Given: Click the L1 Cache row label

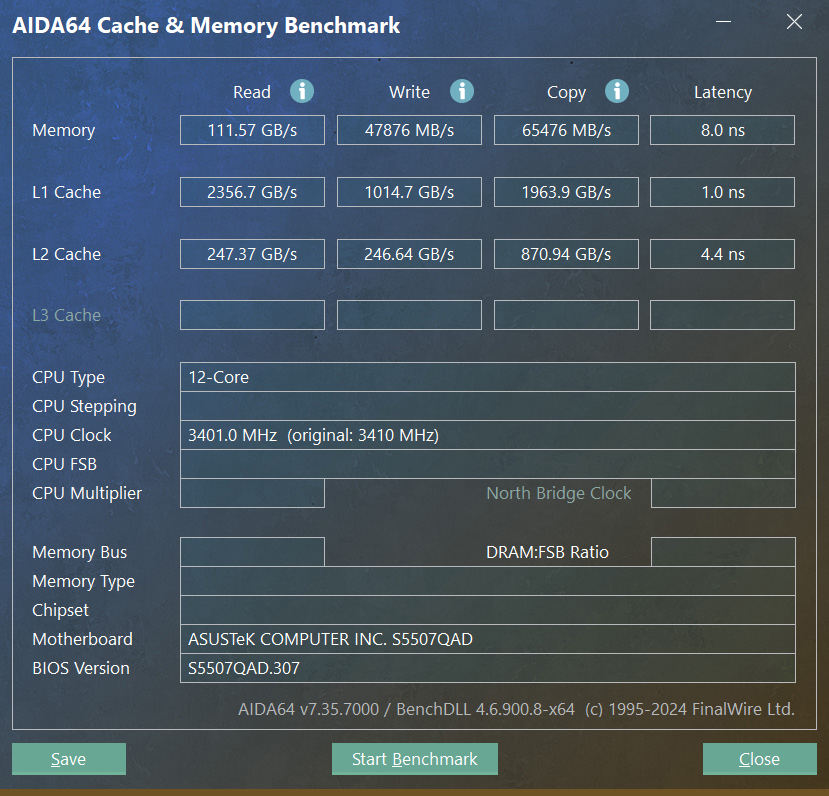Looking at the screenshot, I should [67, 192].
